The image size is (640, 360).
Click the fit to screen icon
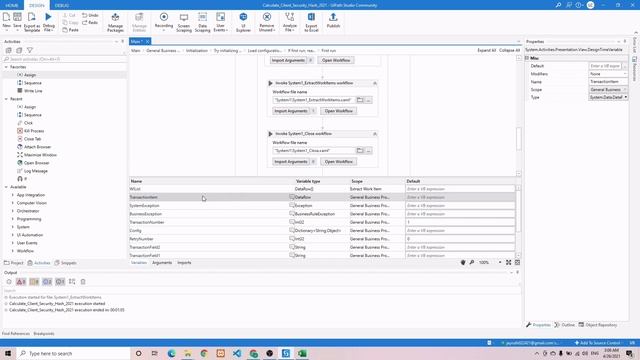pos(509,262)
